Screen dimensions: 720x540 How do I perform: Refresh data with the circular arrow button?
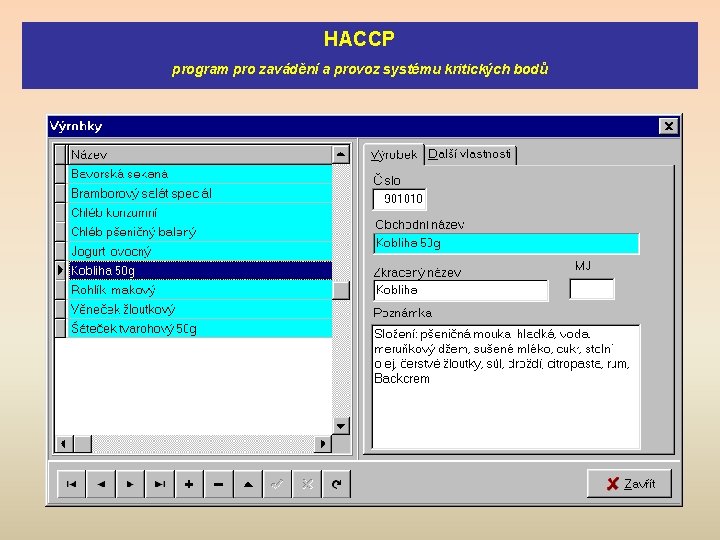click(336, 484)
